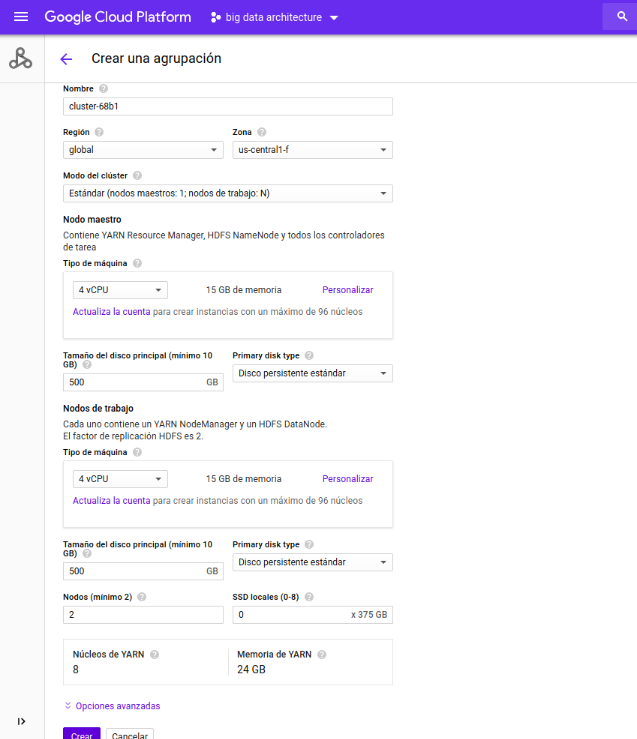
Task: Focus the Nodos count field showing 2
Action: click(x=143, y=615)
